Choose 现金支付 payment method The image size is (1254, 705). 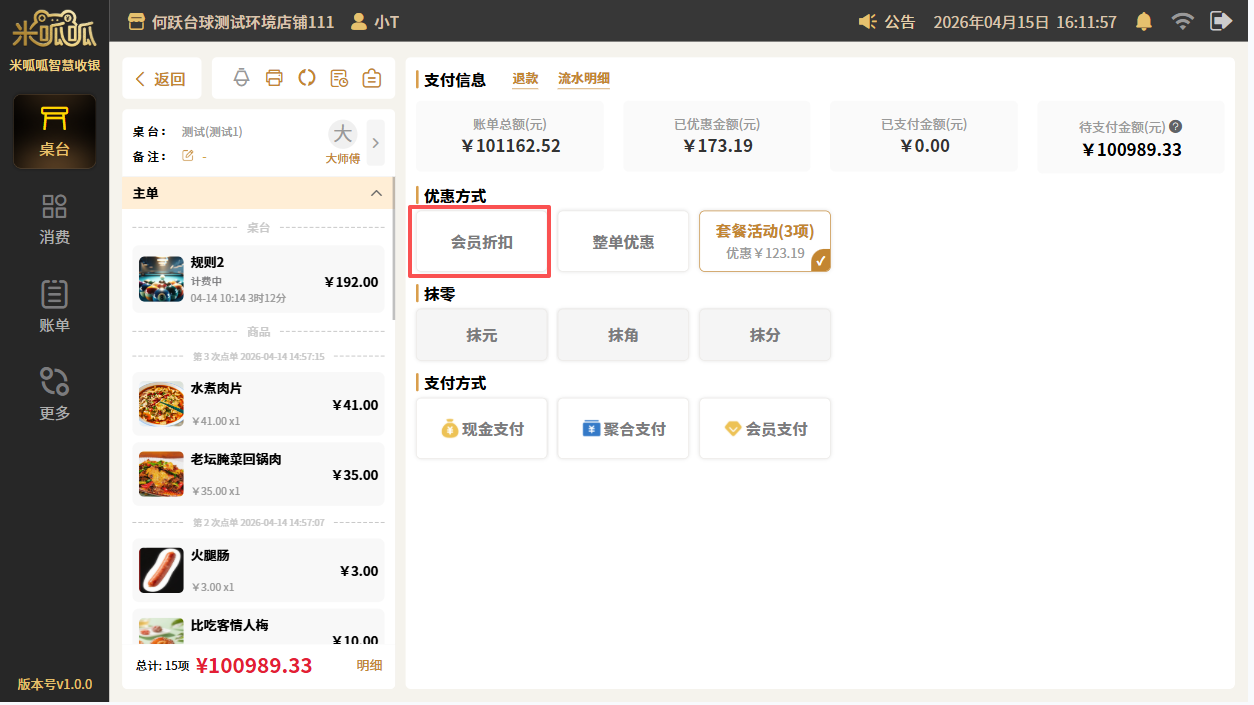pyautogui.click(x=481, y=429)
